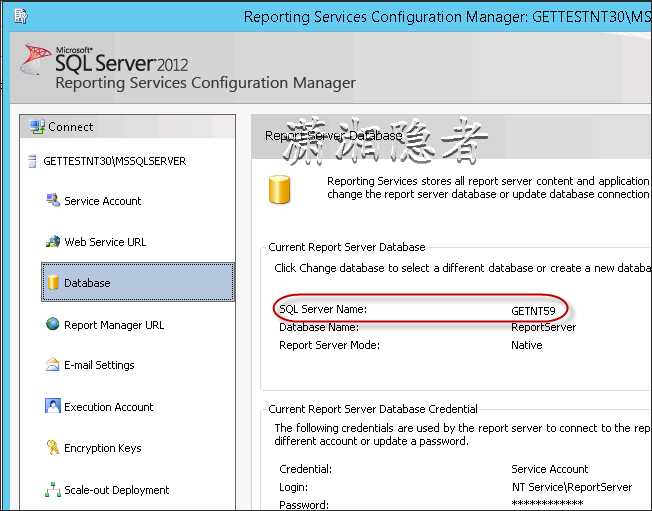652x511 pixels.
Task: Open the E-mail Settings page
Action: tap(99, 365)
